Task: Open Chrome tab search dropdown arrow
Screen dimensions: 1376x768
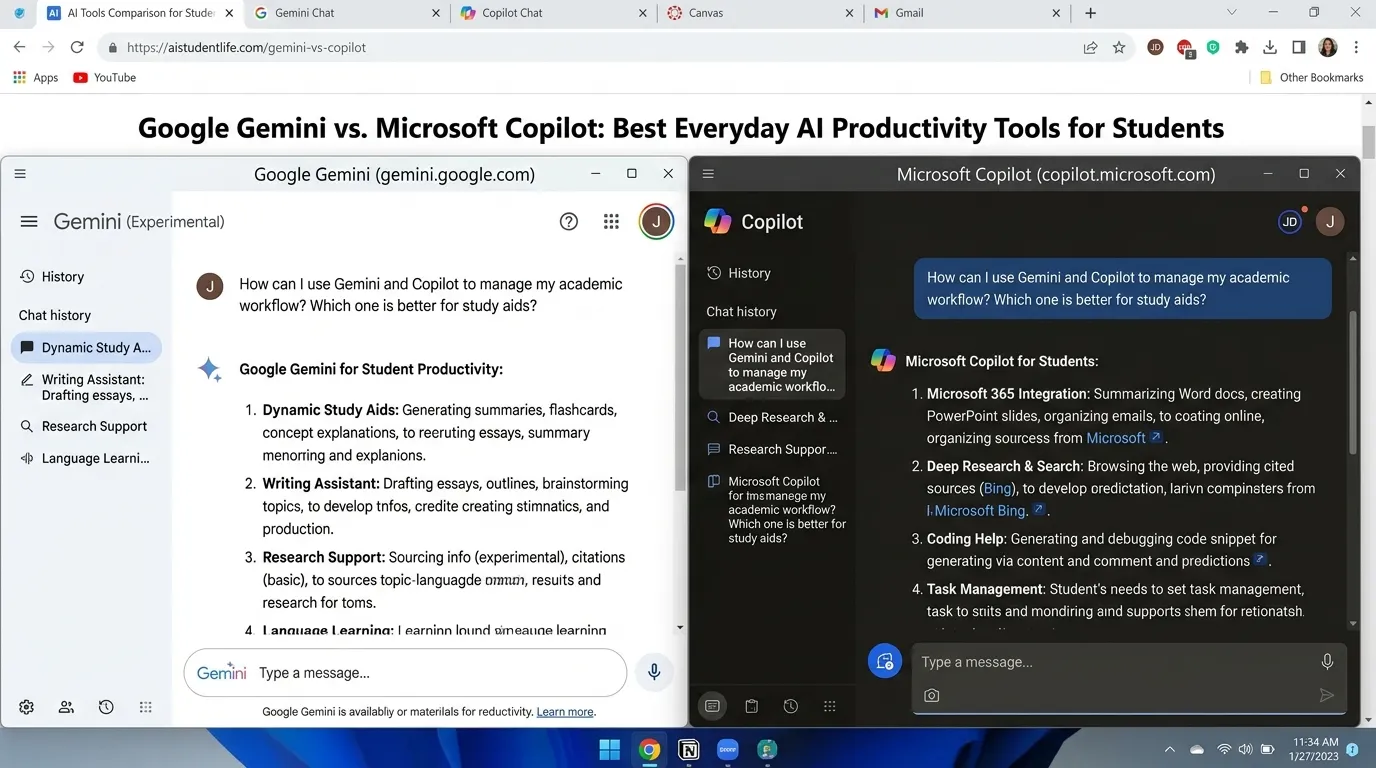Action: [1232, 13]
